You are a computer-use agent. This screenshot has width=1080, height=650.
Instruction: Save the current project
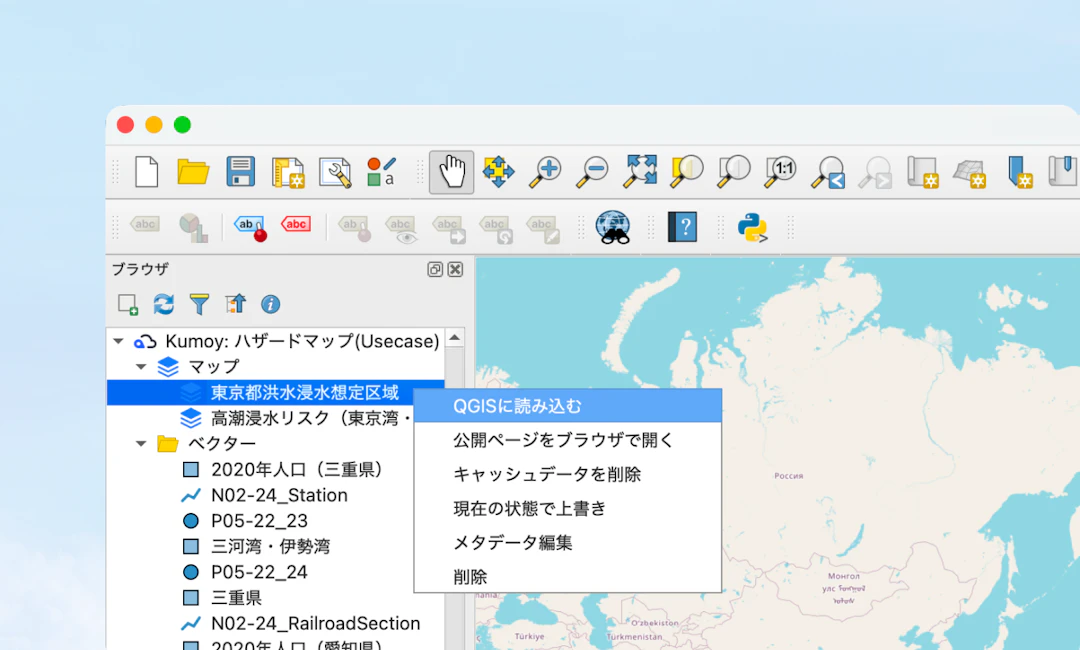(x=240, y=172)
